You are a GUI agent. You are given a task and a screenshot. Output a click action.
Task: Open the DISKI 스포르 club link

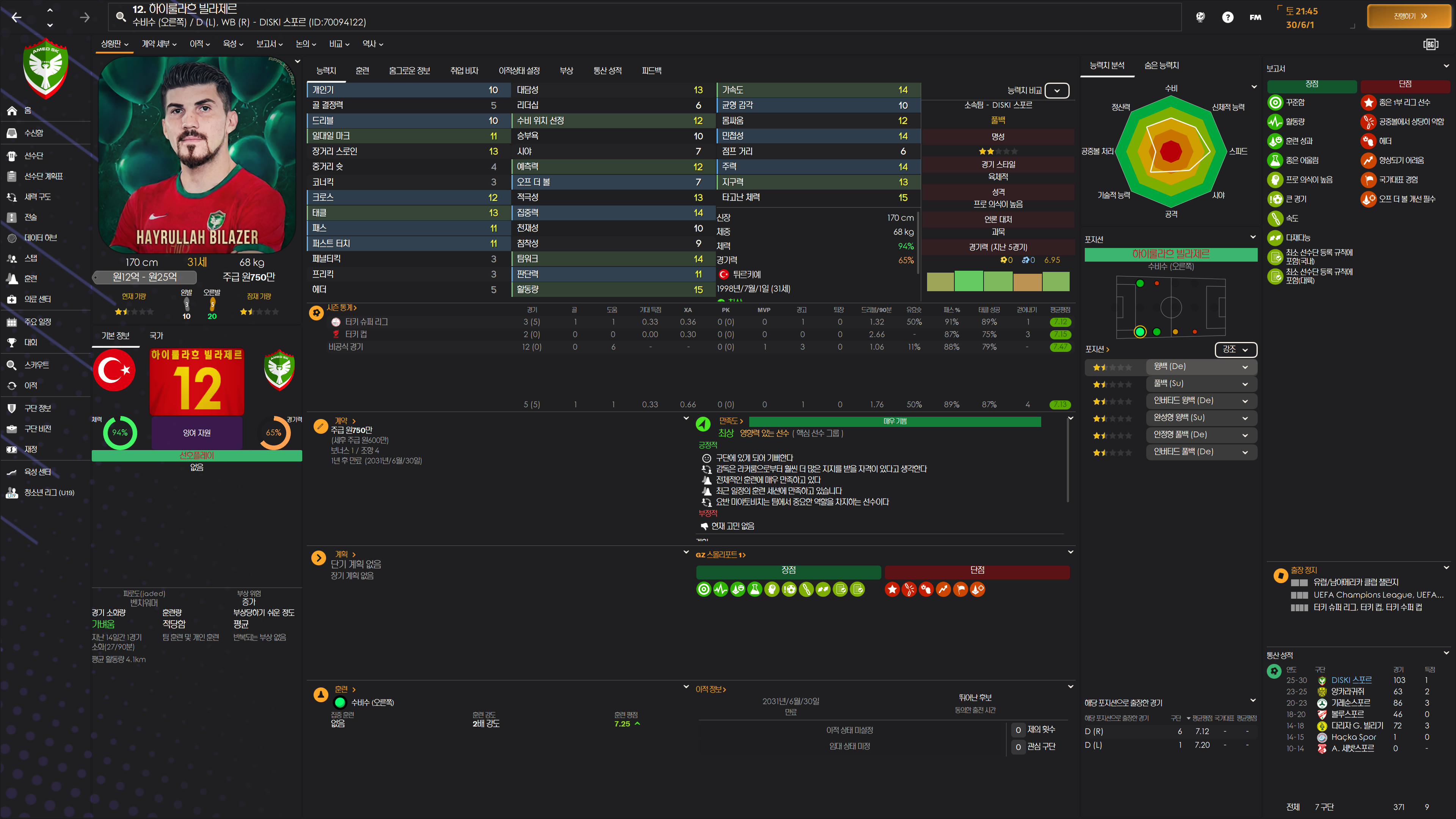coord(1351,680)
